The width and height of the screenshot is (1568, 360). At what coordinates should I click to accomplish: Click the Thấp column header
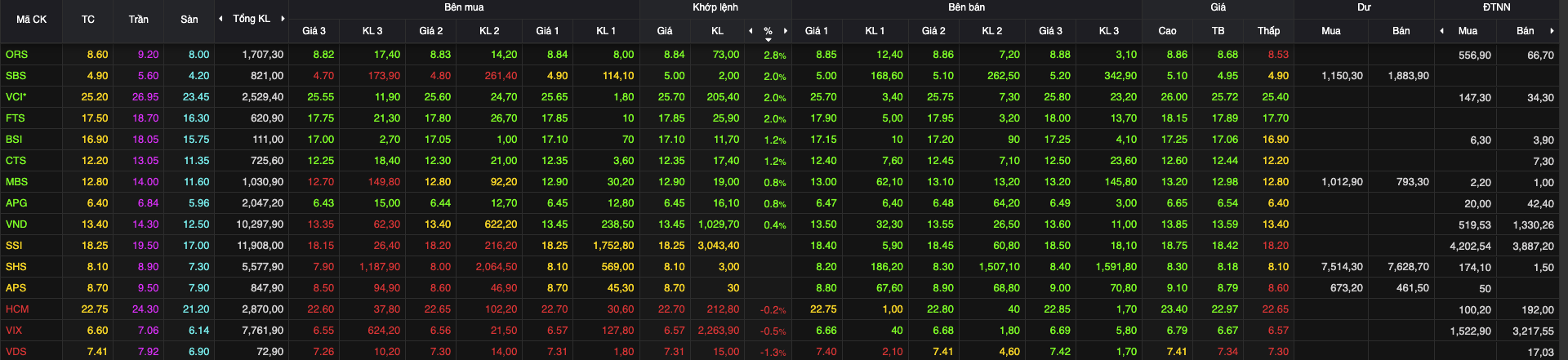pyautogui.click(x=1269, y=31)
